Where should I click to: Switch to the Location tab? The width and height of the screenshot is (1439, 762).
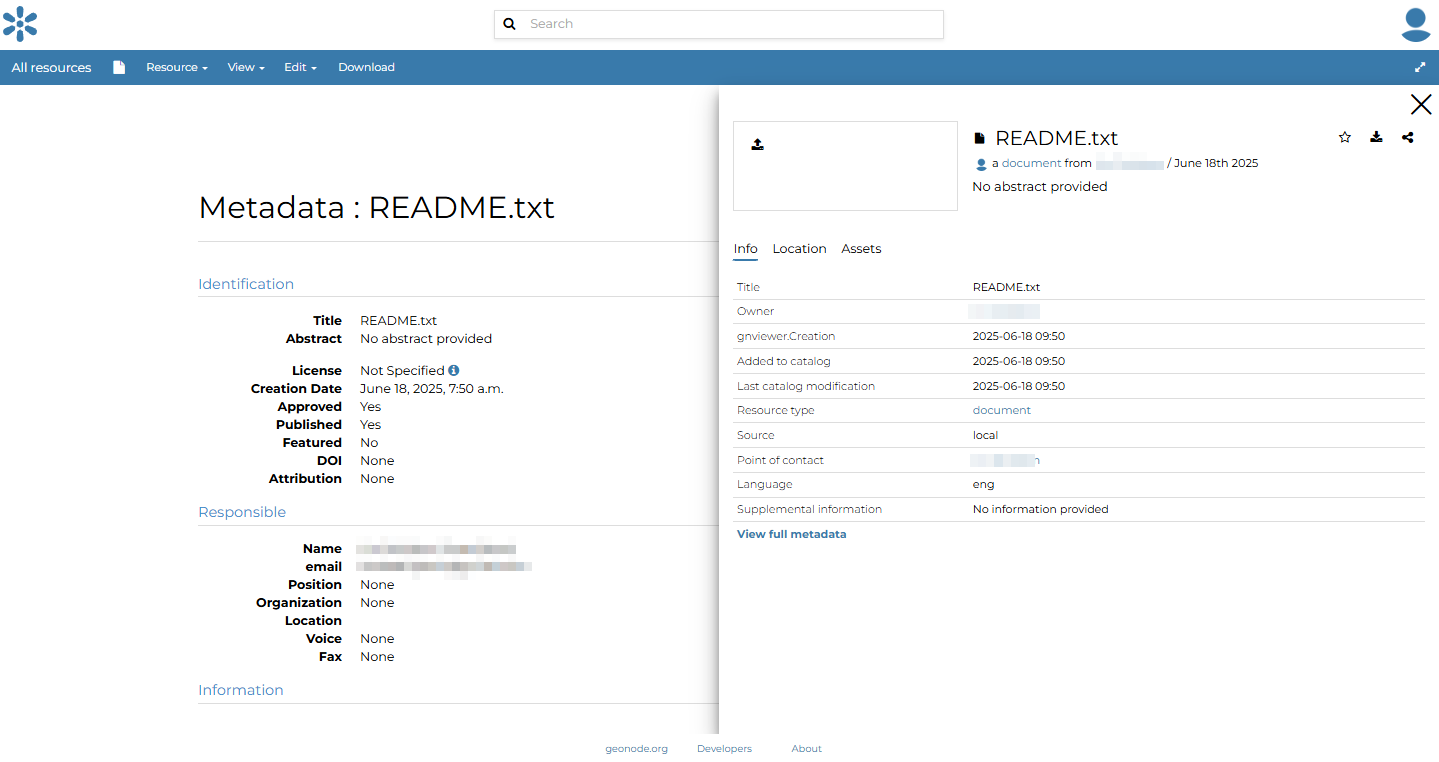pyautogui.click(x=799, y=249)
